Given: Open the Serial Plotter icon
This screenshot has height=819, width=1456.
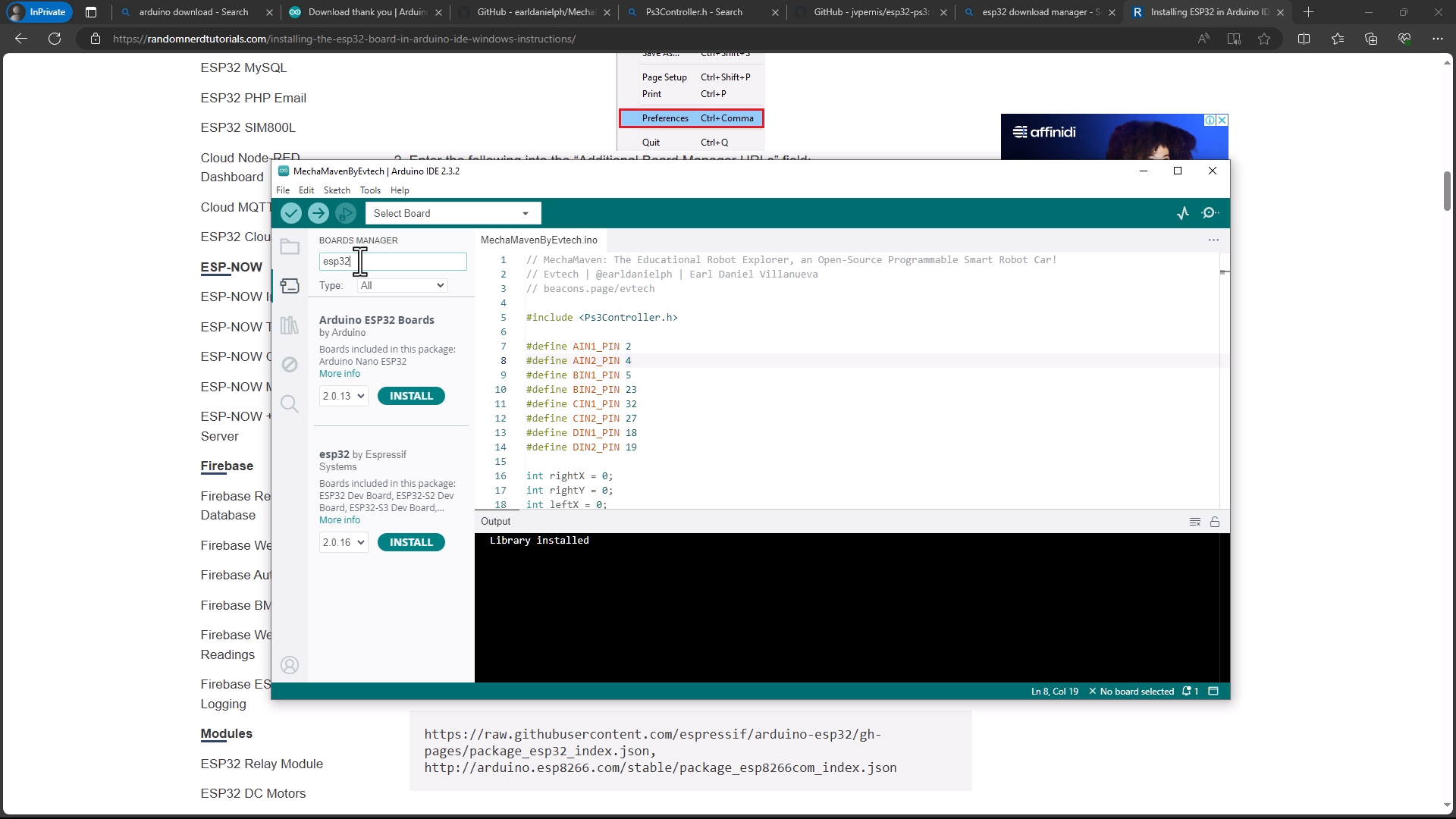Looking at the screenshot, I should [1183, 214].
